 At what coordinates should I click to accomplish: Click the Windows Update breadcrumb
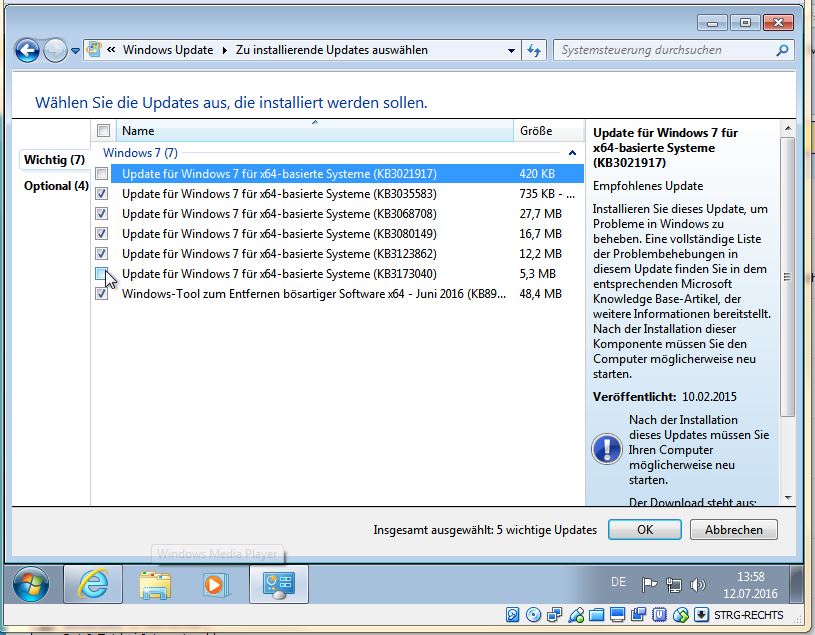pos(168,50)
